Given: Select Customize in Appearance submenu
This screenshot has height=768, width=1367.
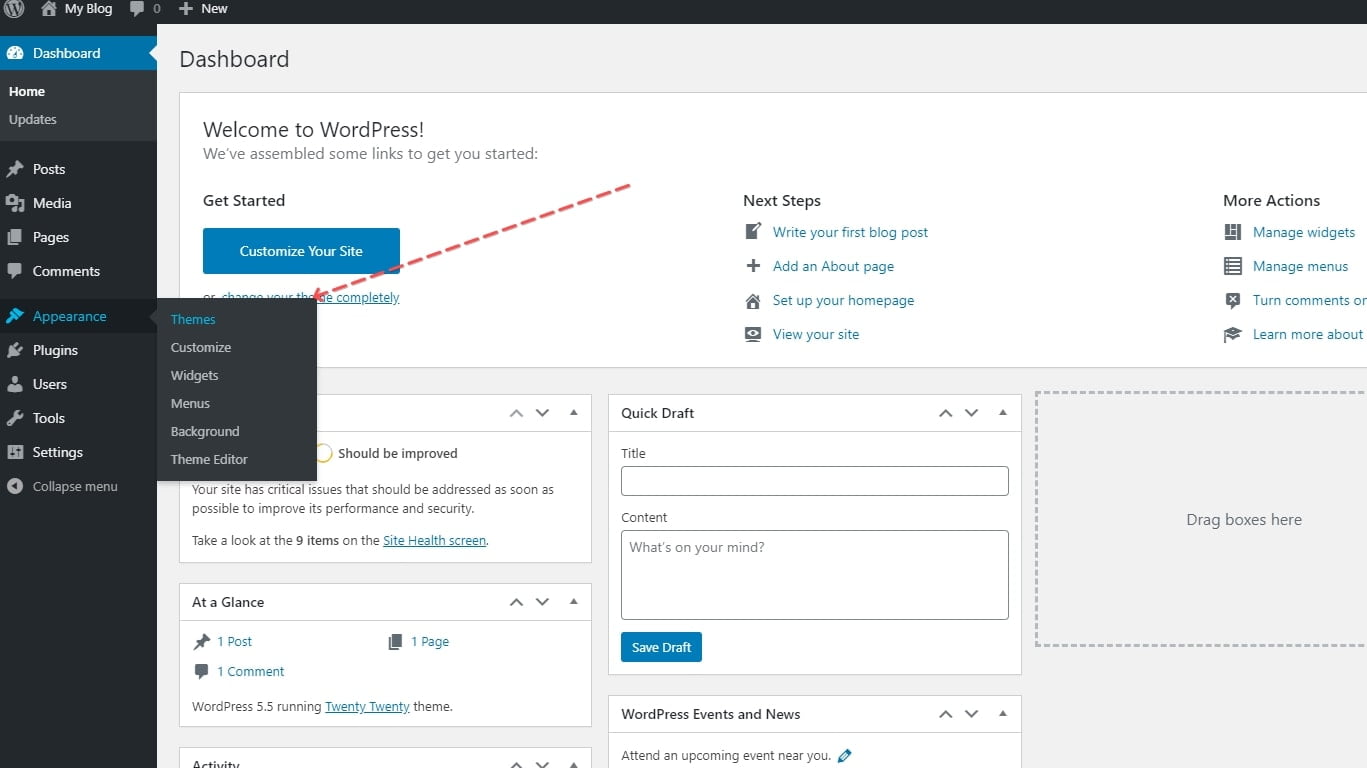Looking at the screenshot, I should (x=201, y=348).
